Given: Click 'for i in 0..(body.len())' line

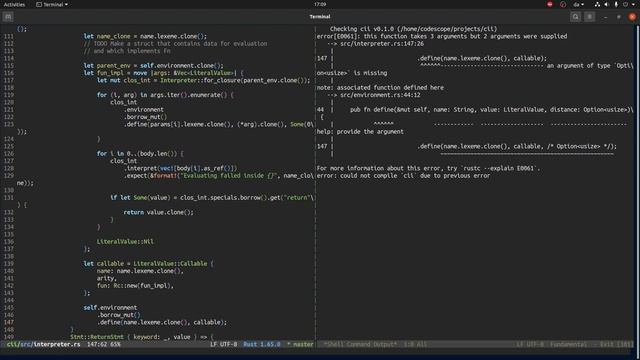Looking at the screenshot, I should tap(140, 154).
